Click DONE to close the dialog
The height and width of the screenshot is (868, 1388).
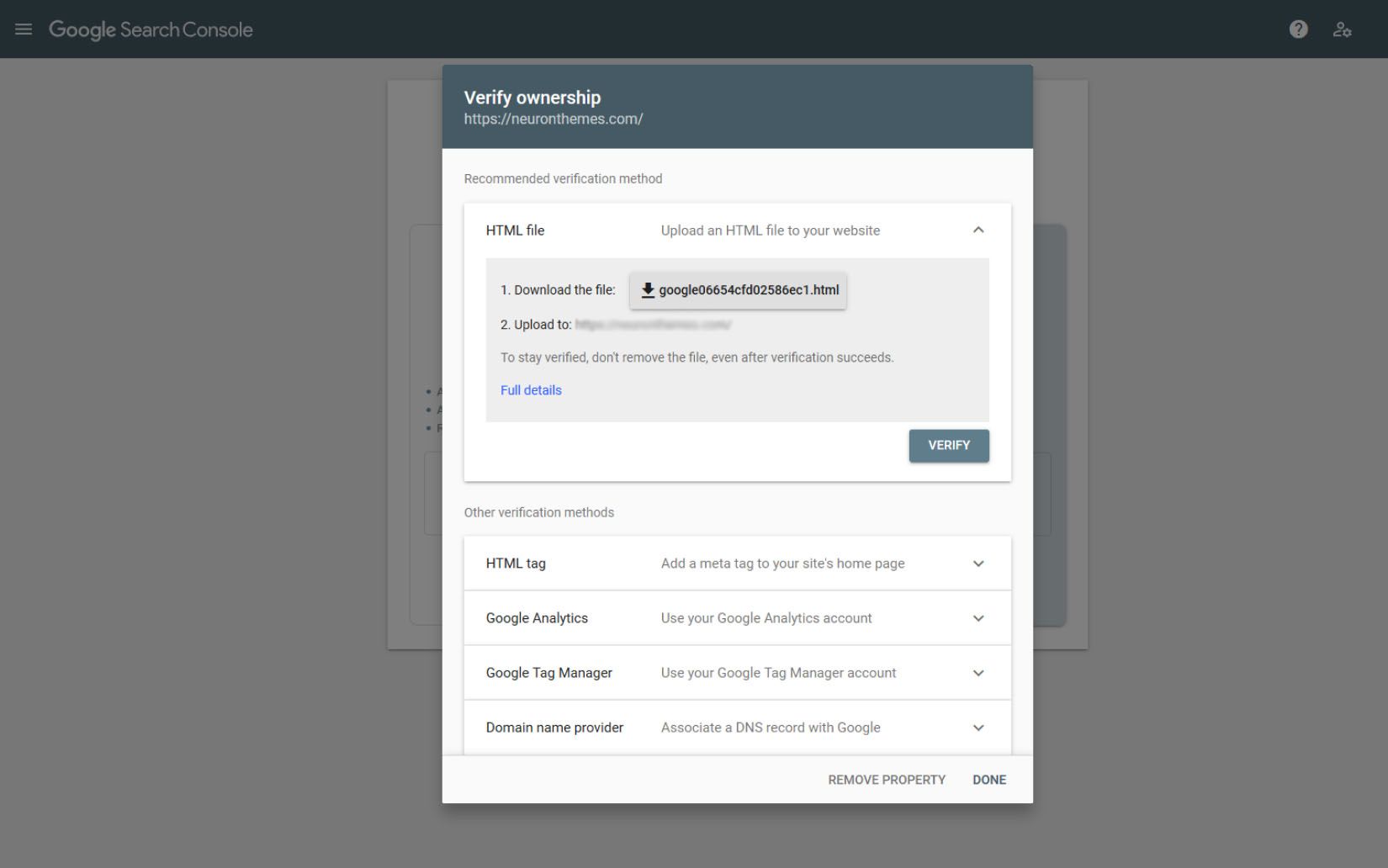pyautogui.click(x=988, y=780)
